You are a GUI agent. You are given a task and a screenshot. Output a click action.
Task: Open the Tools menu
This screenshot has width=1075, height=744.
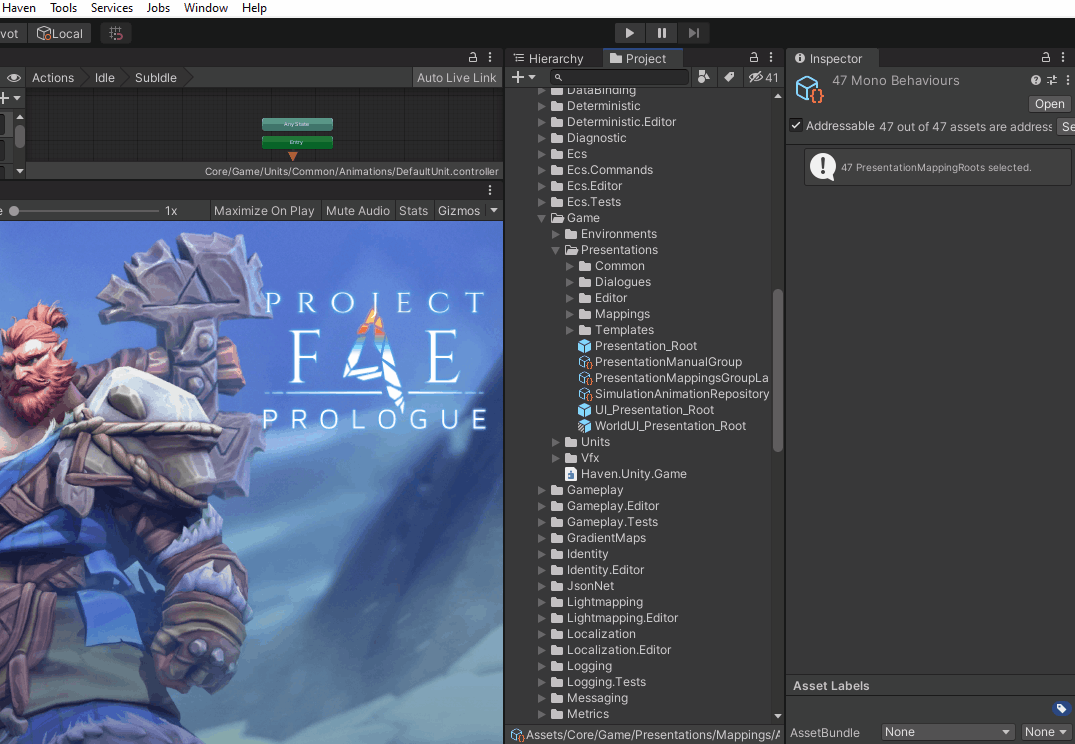coord(63,8)
